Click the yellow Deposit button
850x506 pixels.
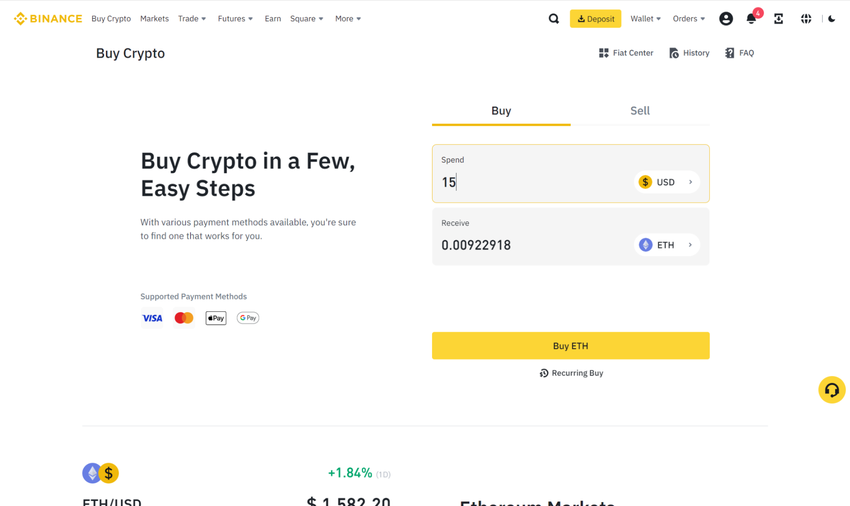595,19
